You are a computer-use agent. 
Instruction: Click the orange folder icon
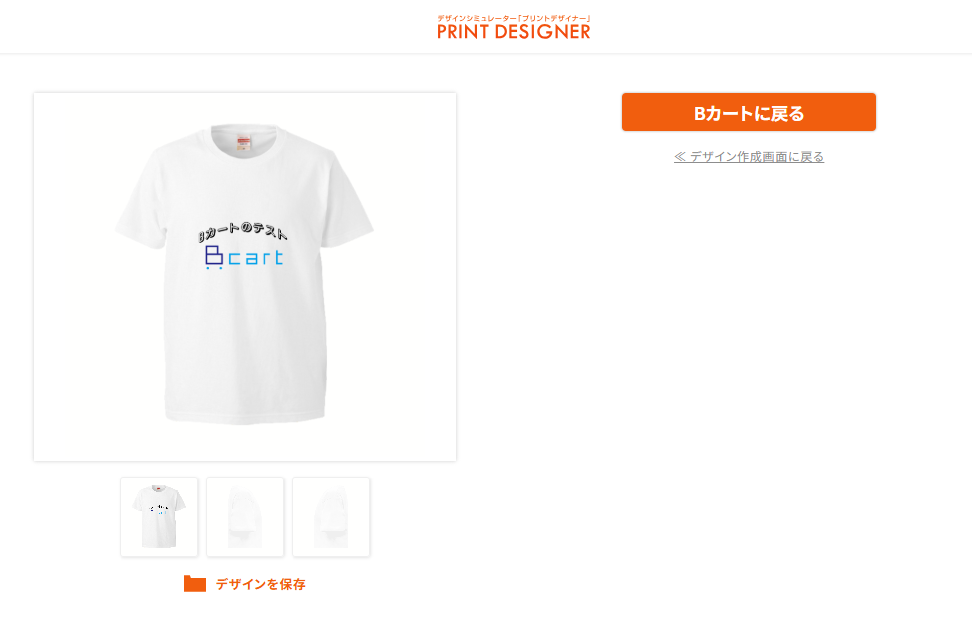195,584
